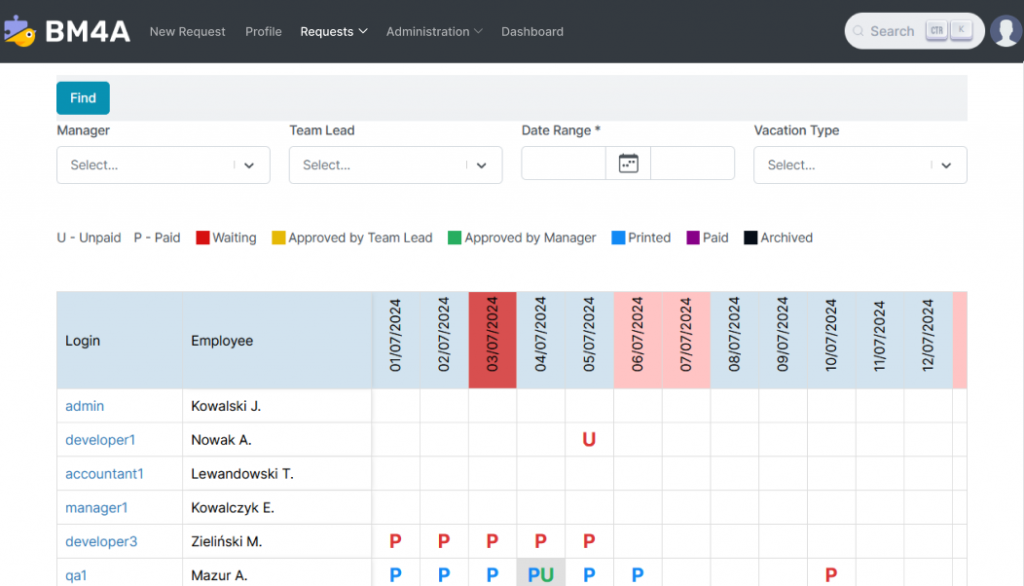Screen dimensions: 1024x586
Task: Click Mazur A.'s blue P on 06/07/2024
Action: click(x=637, y=576)
